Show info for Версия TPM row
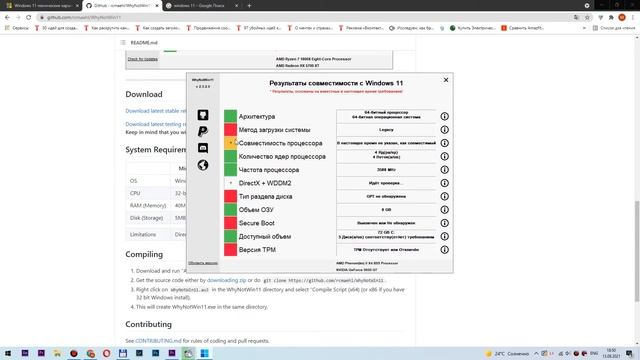640x360 pixels. 444,250
